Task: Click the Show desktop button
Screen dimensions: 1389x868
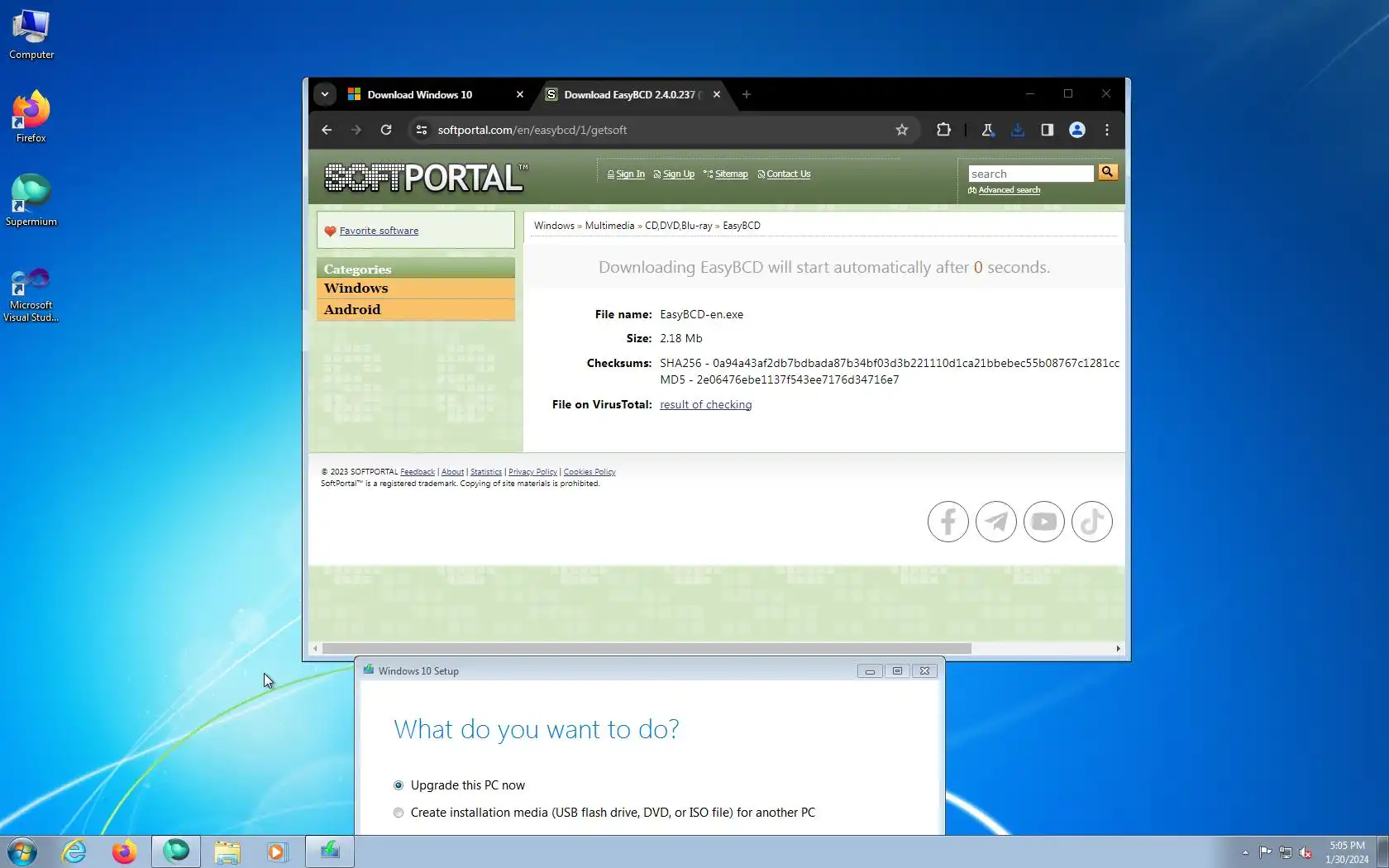Action: pos(1382,852)
